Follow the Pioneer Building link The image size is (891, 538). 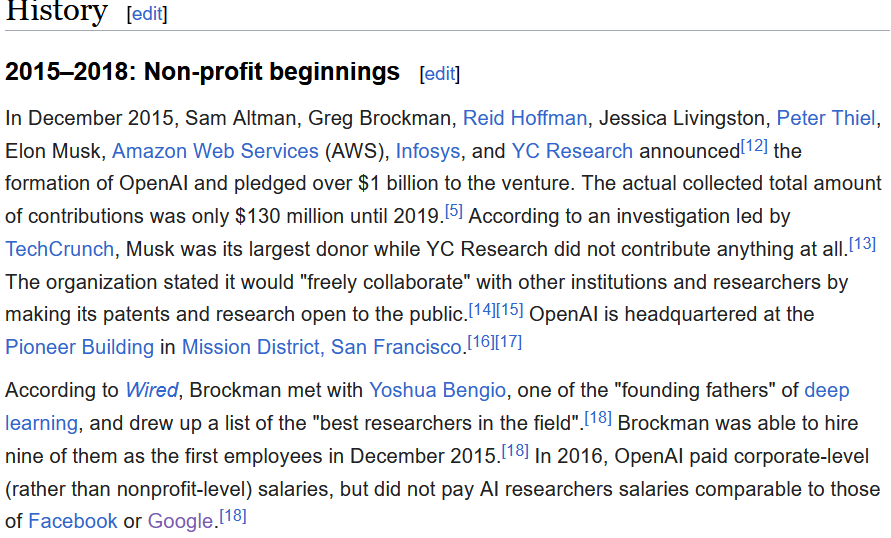pyautogui.click(x=80, y=347)
